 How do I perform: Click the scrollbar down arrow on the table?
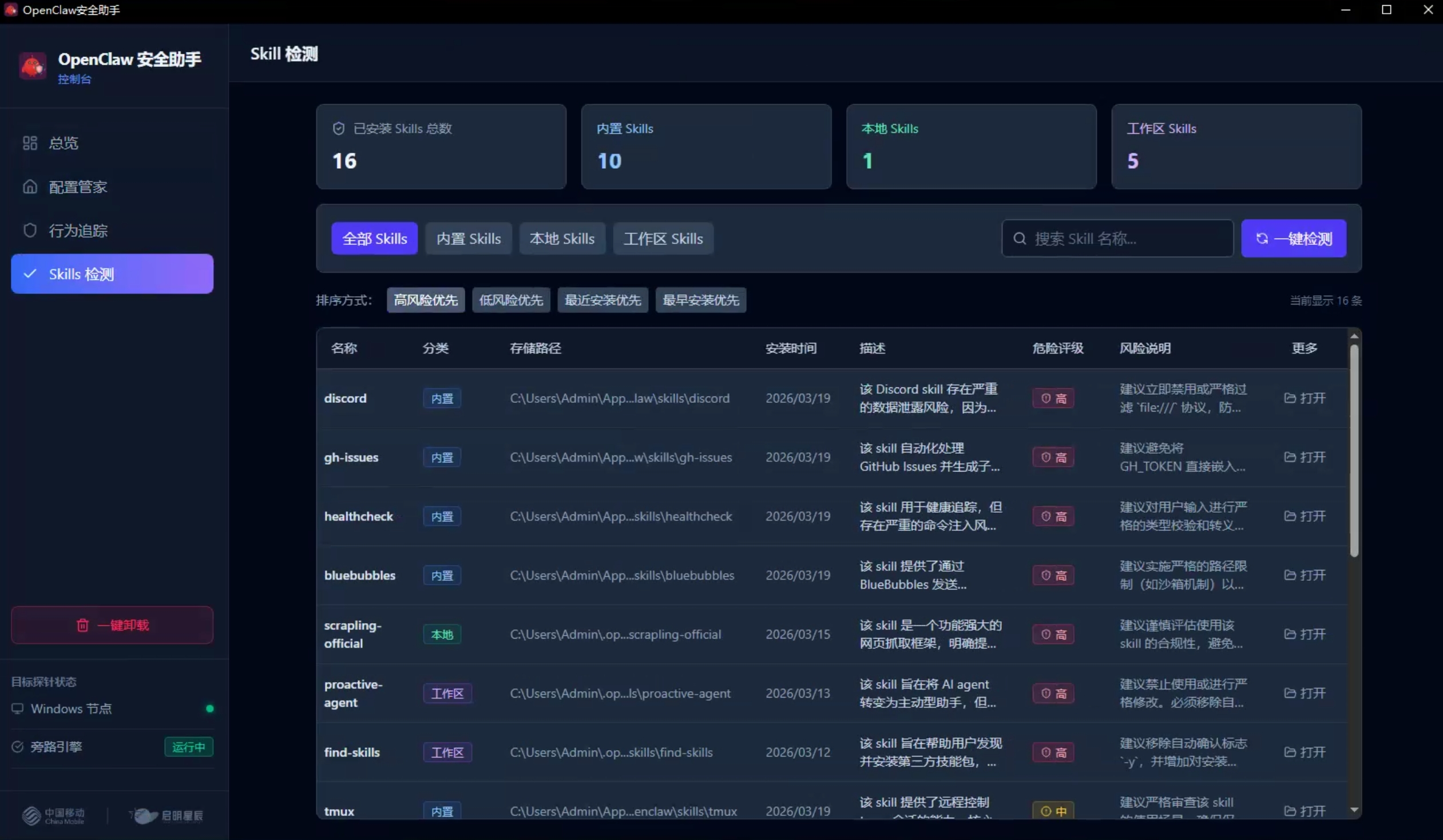(1354, 809)
